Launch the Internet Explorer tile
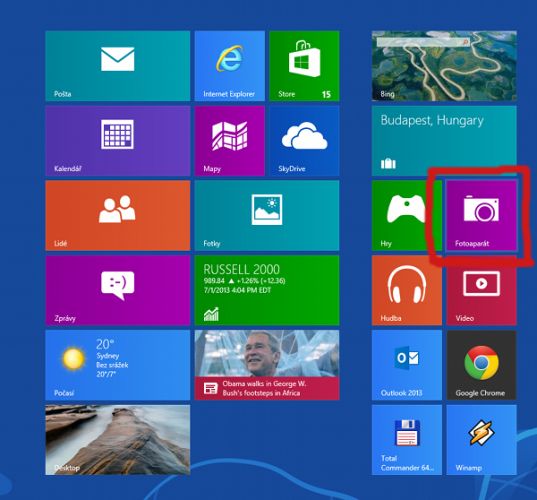 (x=230, y=66)
